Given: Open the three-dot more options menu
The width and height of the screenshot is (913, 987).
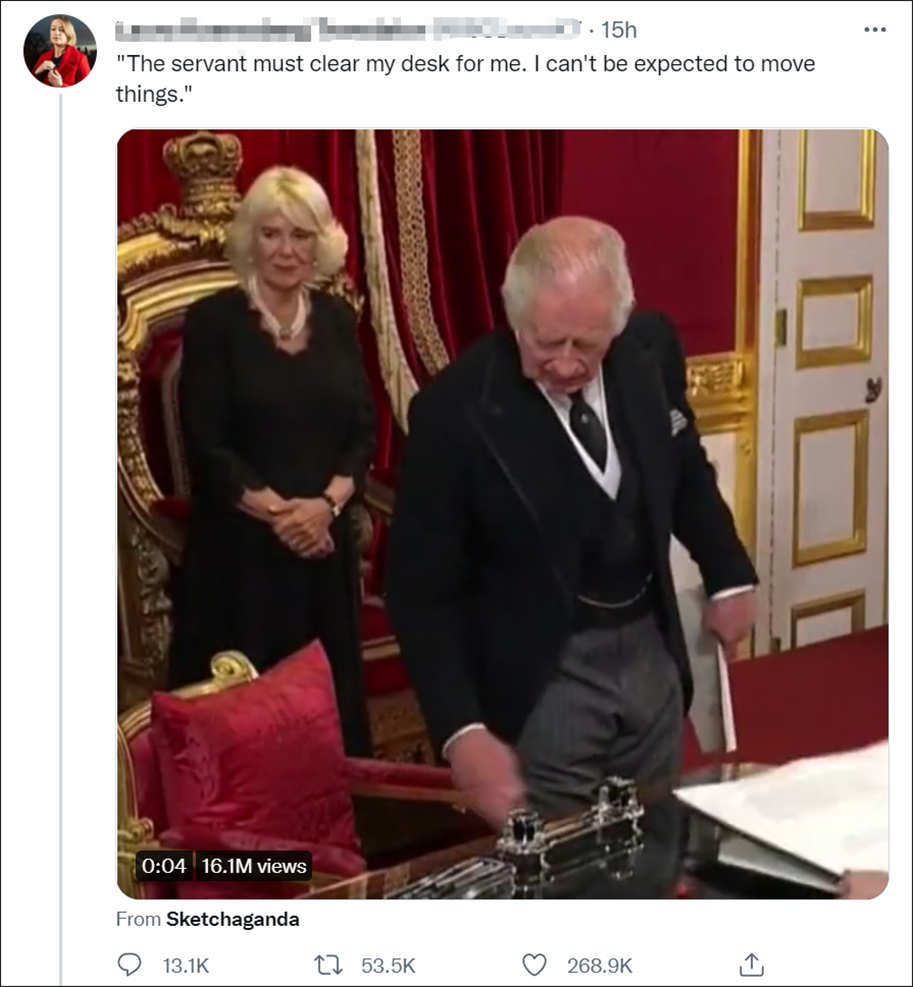Looking at the screenshot, I should 875,30.
